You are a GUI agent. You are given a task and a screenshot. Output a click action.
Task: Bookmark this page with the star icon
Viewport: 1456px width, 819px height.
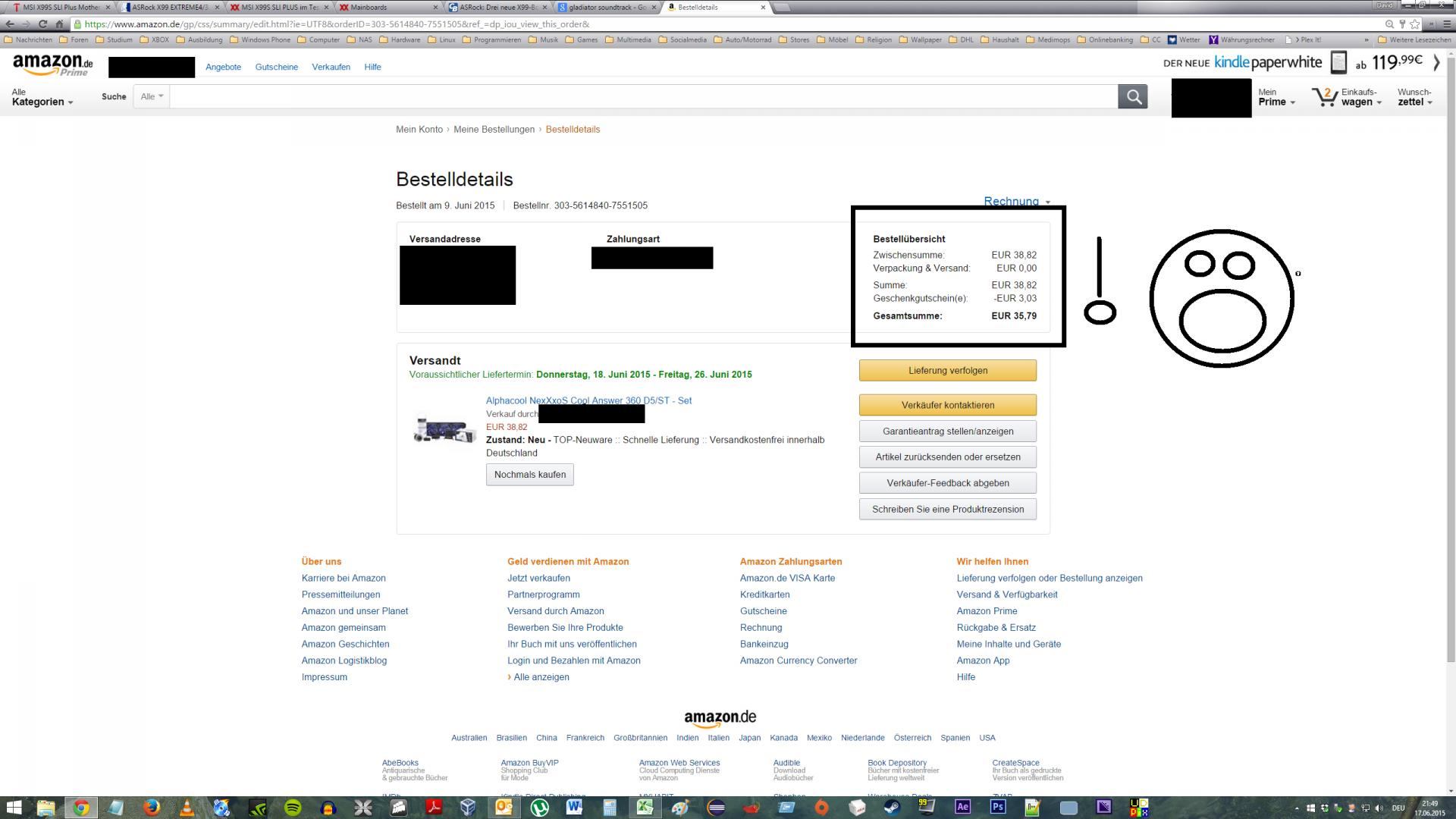[1415, 24]
